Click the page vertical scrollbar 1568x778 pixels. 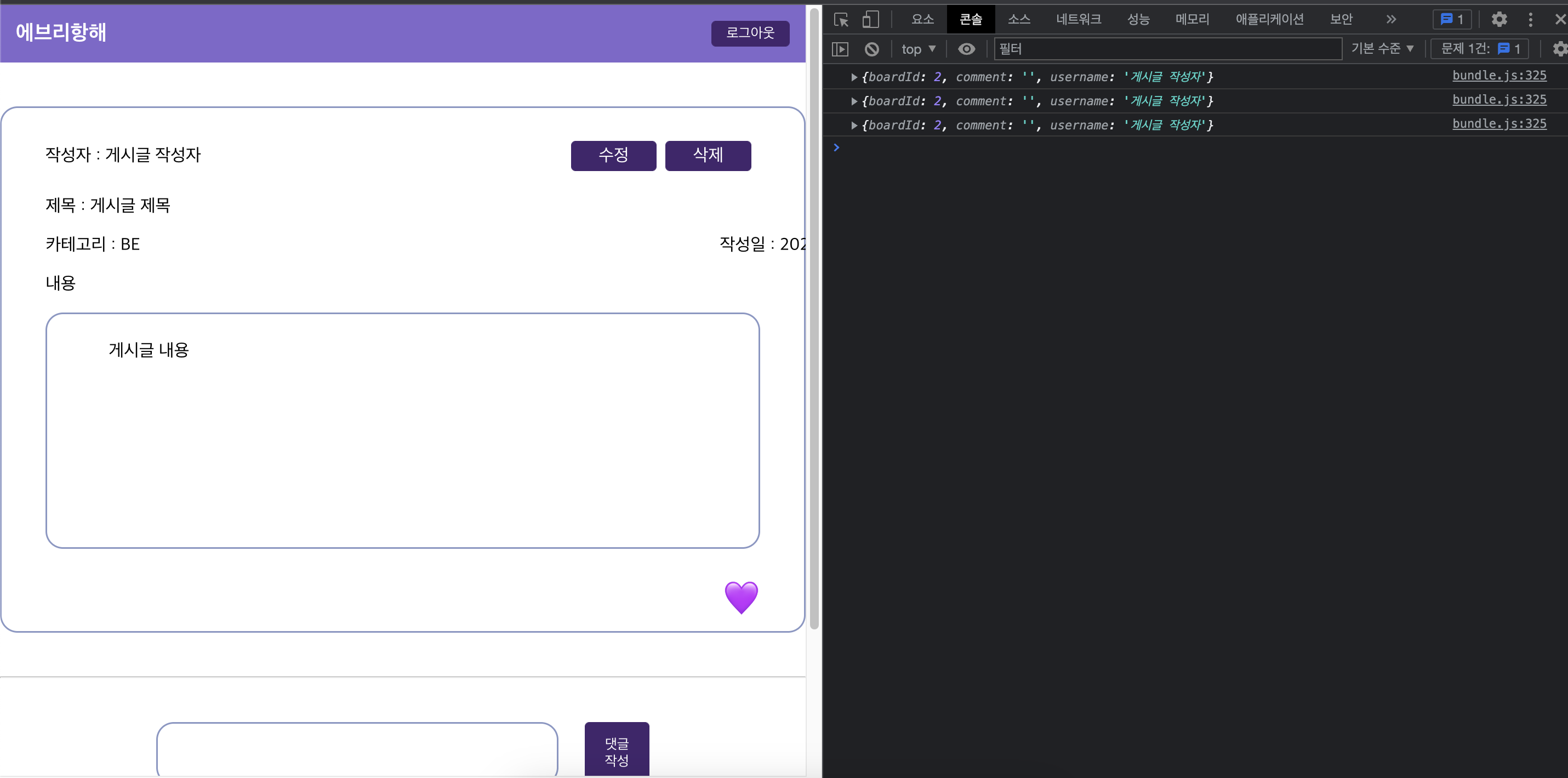pos(814,316)
